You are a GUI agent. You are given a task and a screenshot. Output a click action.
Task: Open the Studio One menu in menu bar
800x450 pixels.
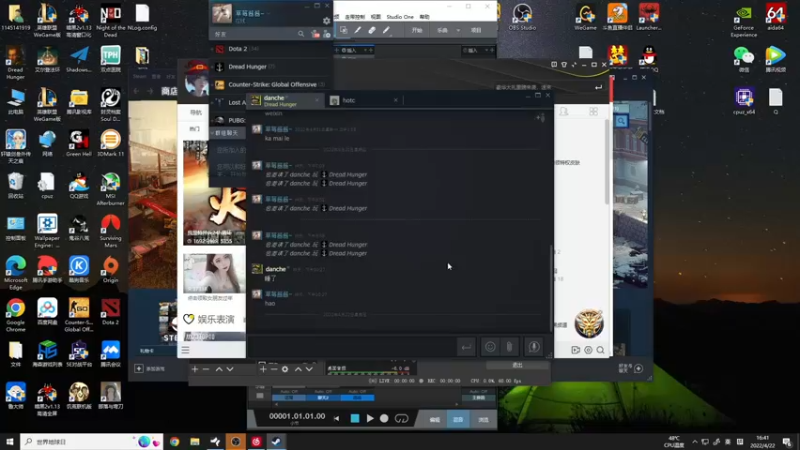pyautogui.click(x=400, y=17)
